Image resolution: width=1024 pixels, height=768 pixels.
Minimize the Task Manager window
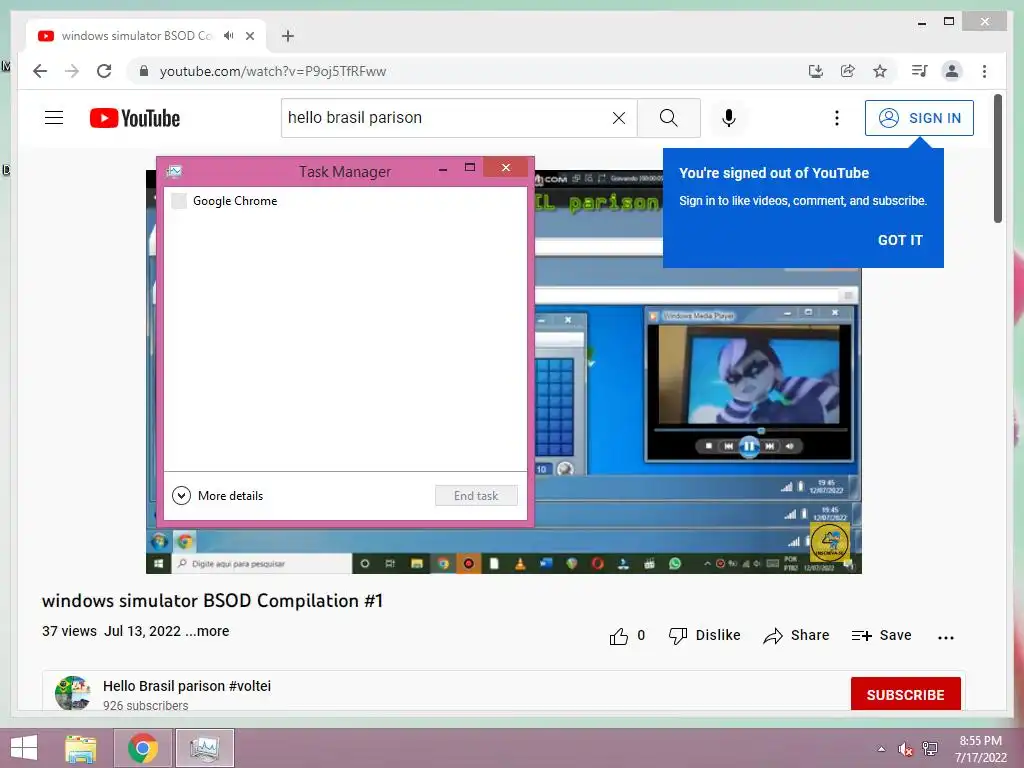coord(443,168)
